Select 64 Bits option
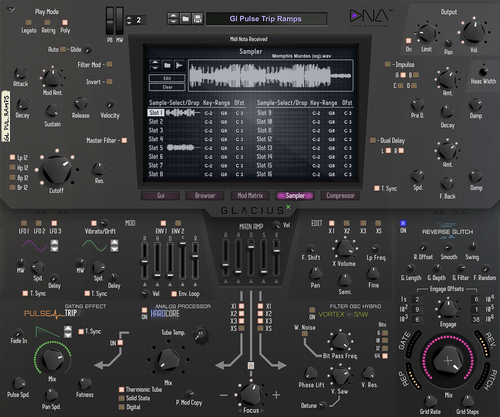The image size is (500, 417). (385, 356)
